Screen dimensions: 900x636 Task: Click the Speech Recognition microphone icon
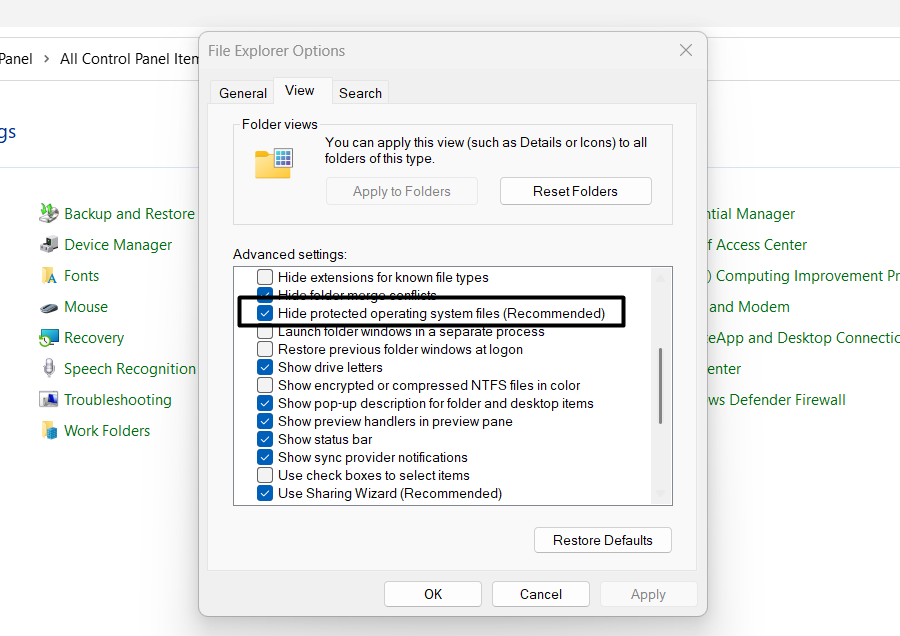coord(49,368)
